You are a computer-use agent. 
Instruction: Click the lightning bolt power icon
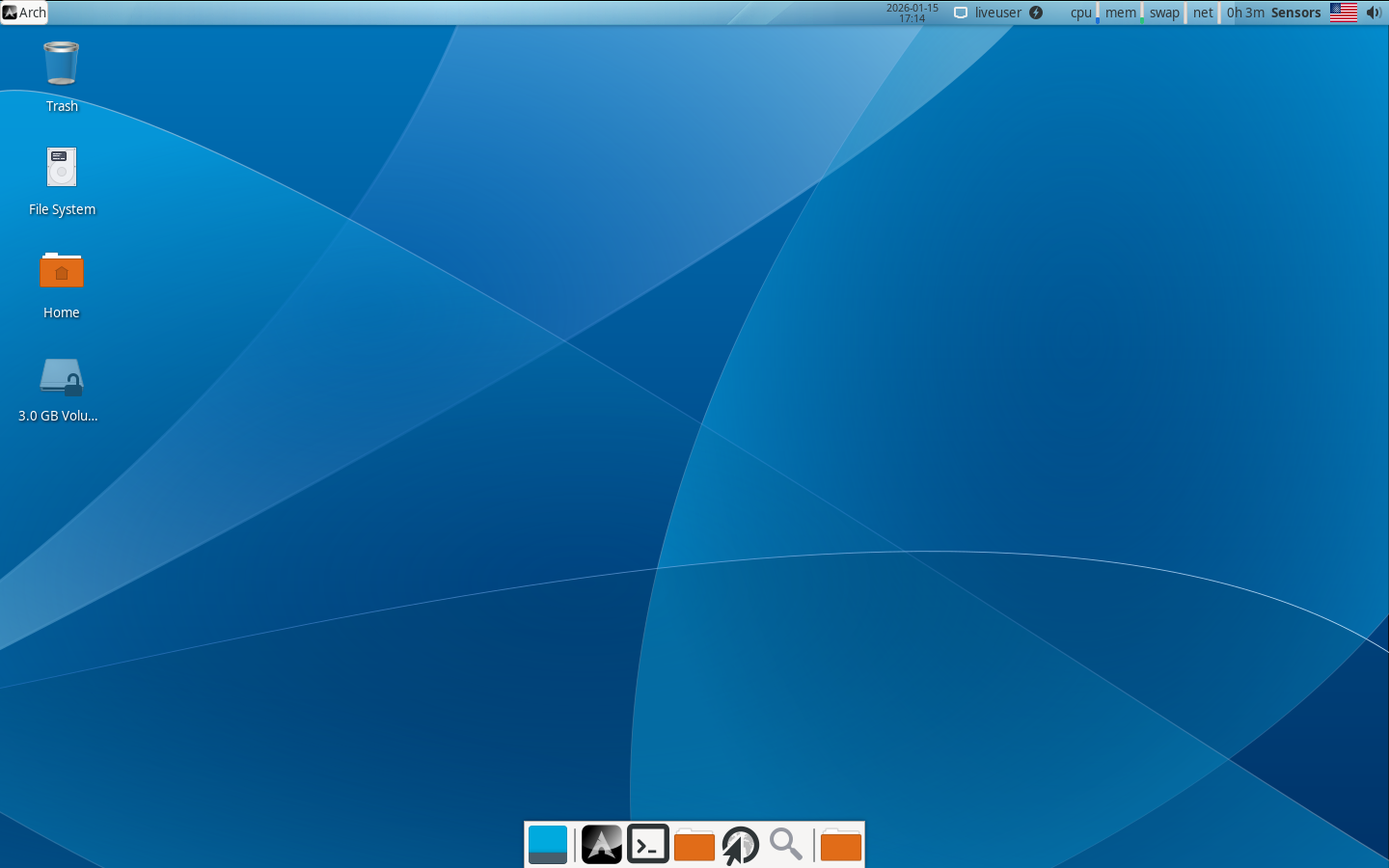click(1036, 13)
